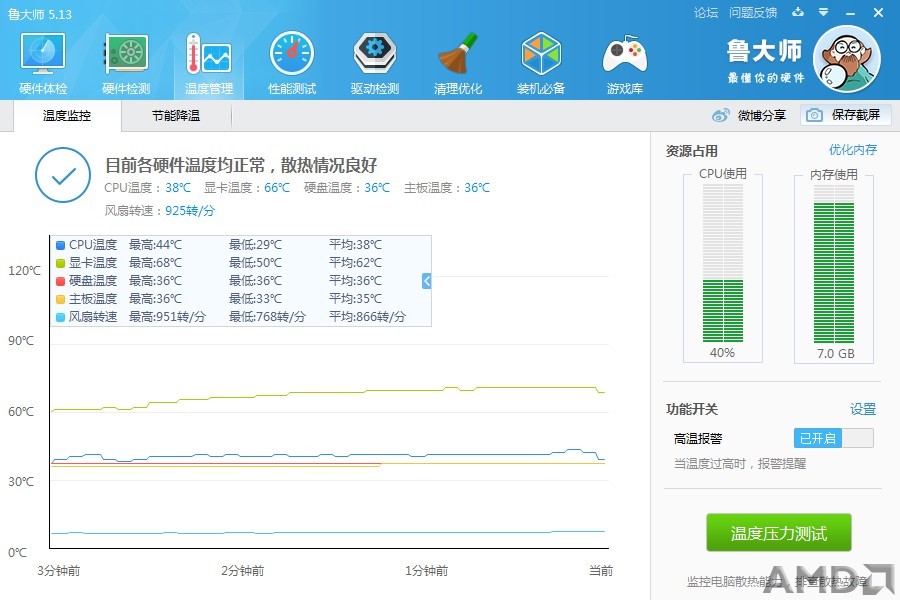This screenshot has width=900, height=600.
Task: Click the green GPU temperature graph line
Action: [x=327, y=393]
